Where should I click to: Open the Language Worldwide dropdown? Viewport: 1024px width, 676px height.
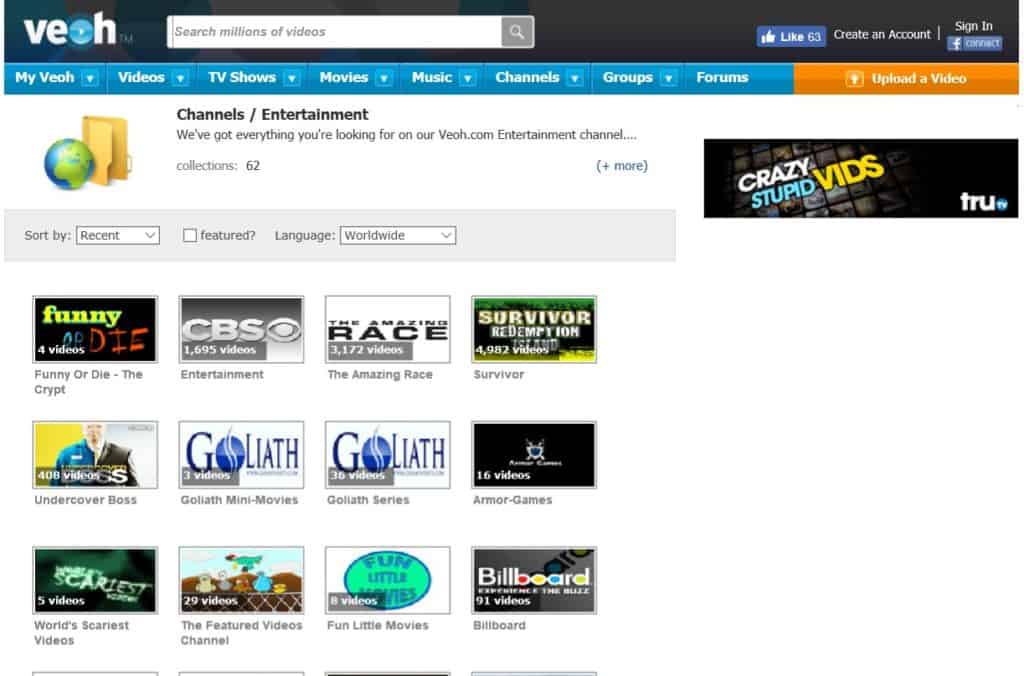[398, 235]
